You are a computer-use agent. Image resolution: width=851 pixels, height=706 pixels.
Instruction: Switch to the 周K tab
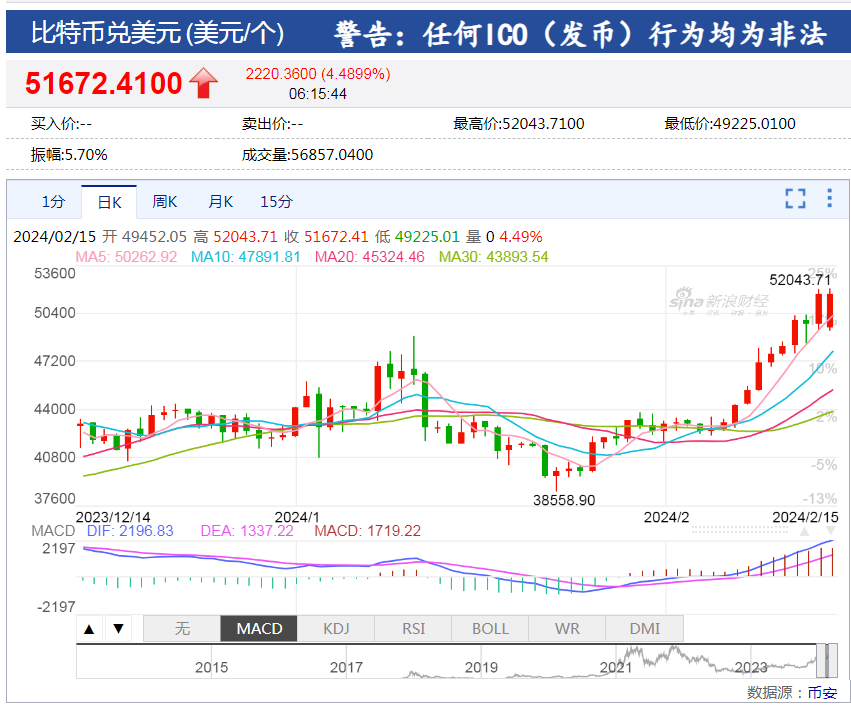click(164, 201)
